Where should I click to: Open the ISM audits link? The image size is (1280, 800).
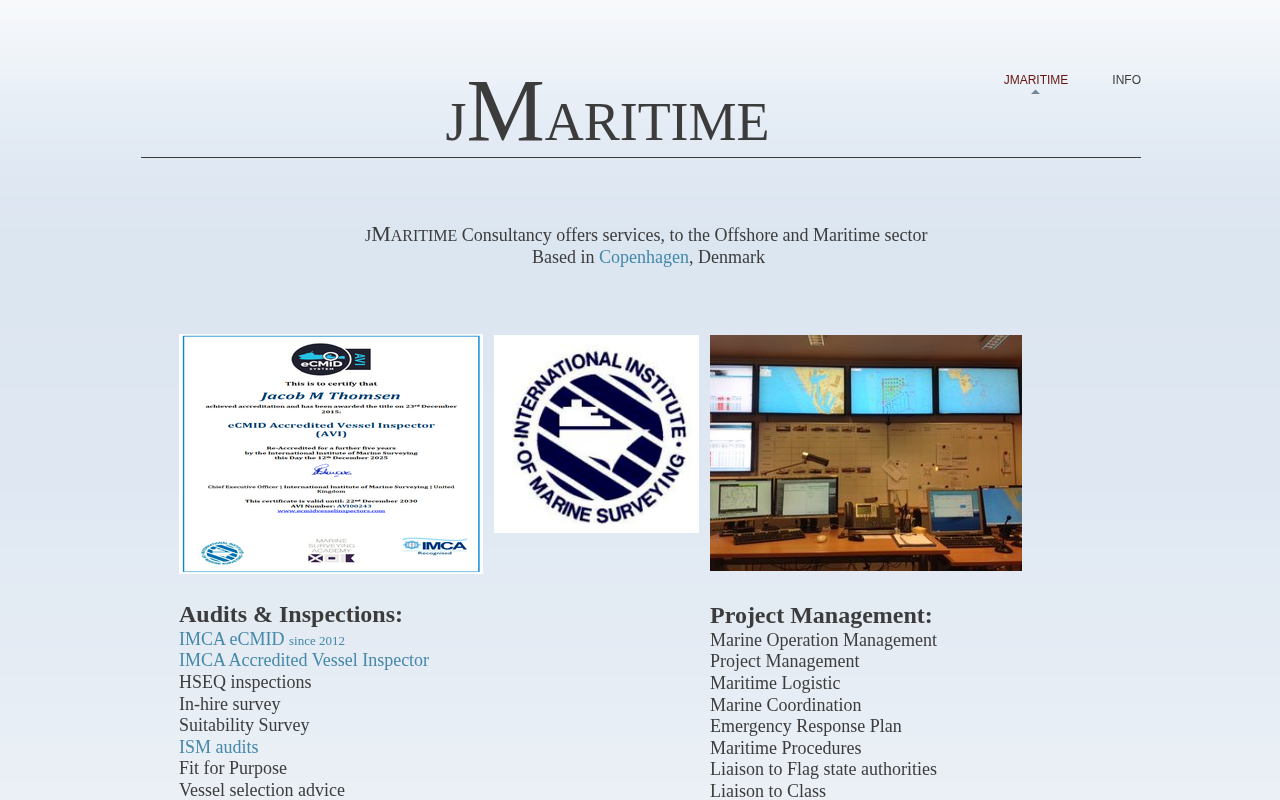(219, 747)
